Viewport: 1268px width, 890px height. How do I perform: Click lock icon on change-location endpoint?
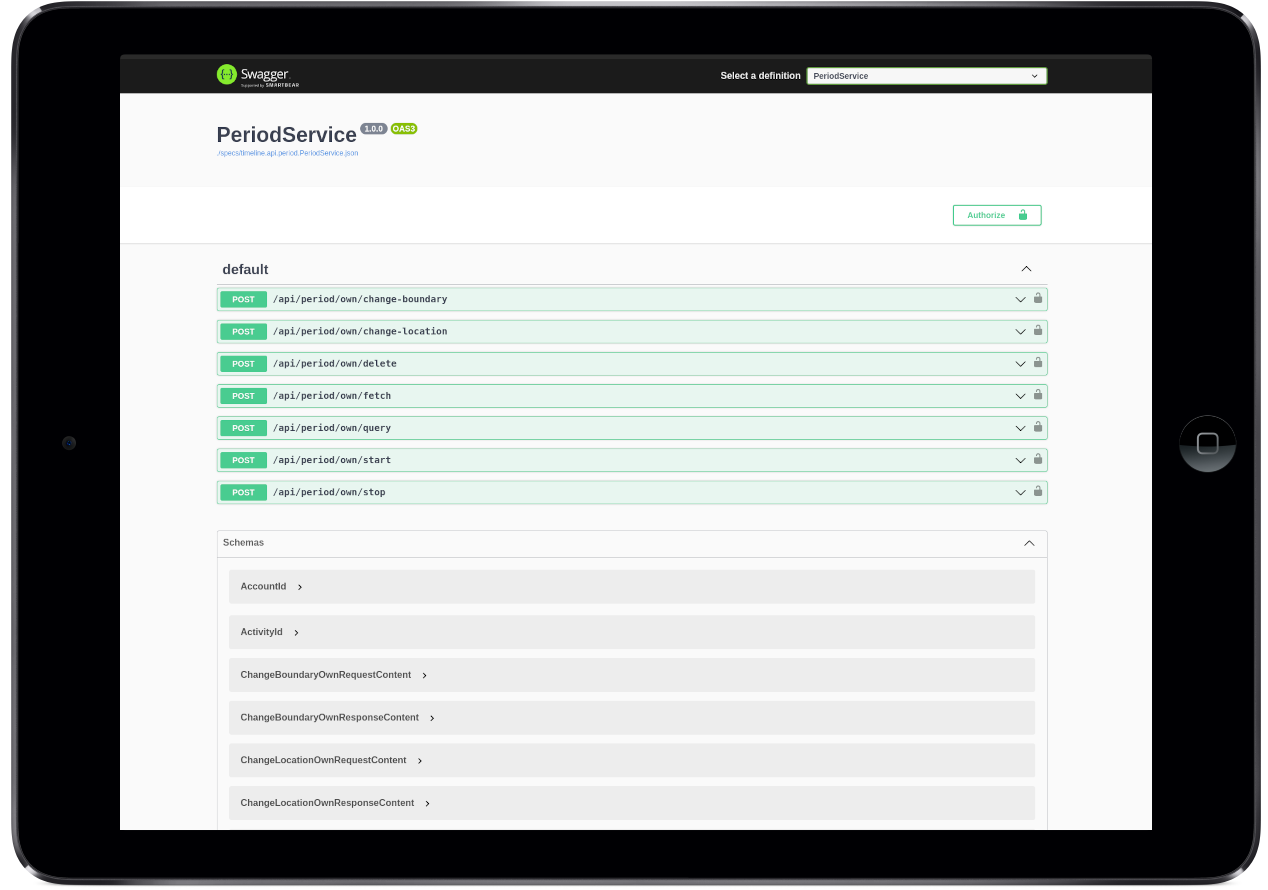tap(1038, 330)
